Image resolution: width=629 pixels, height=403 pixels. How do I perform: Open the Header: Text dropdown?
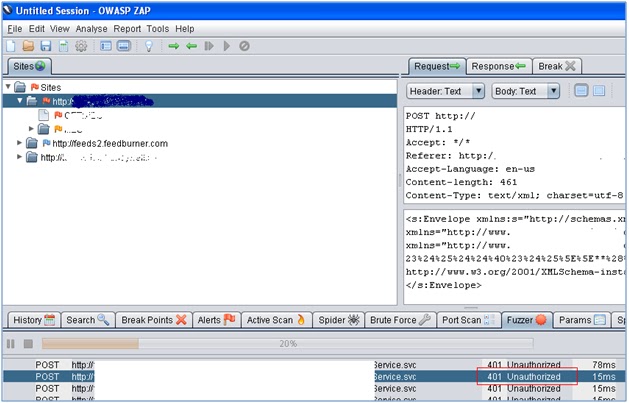(445, 91)
